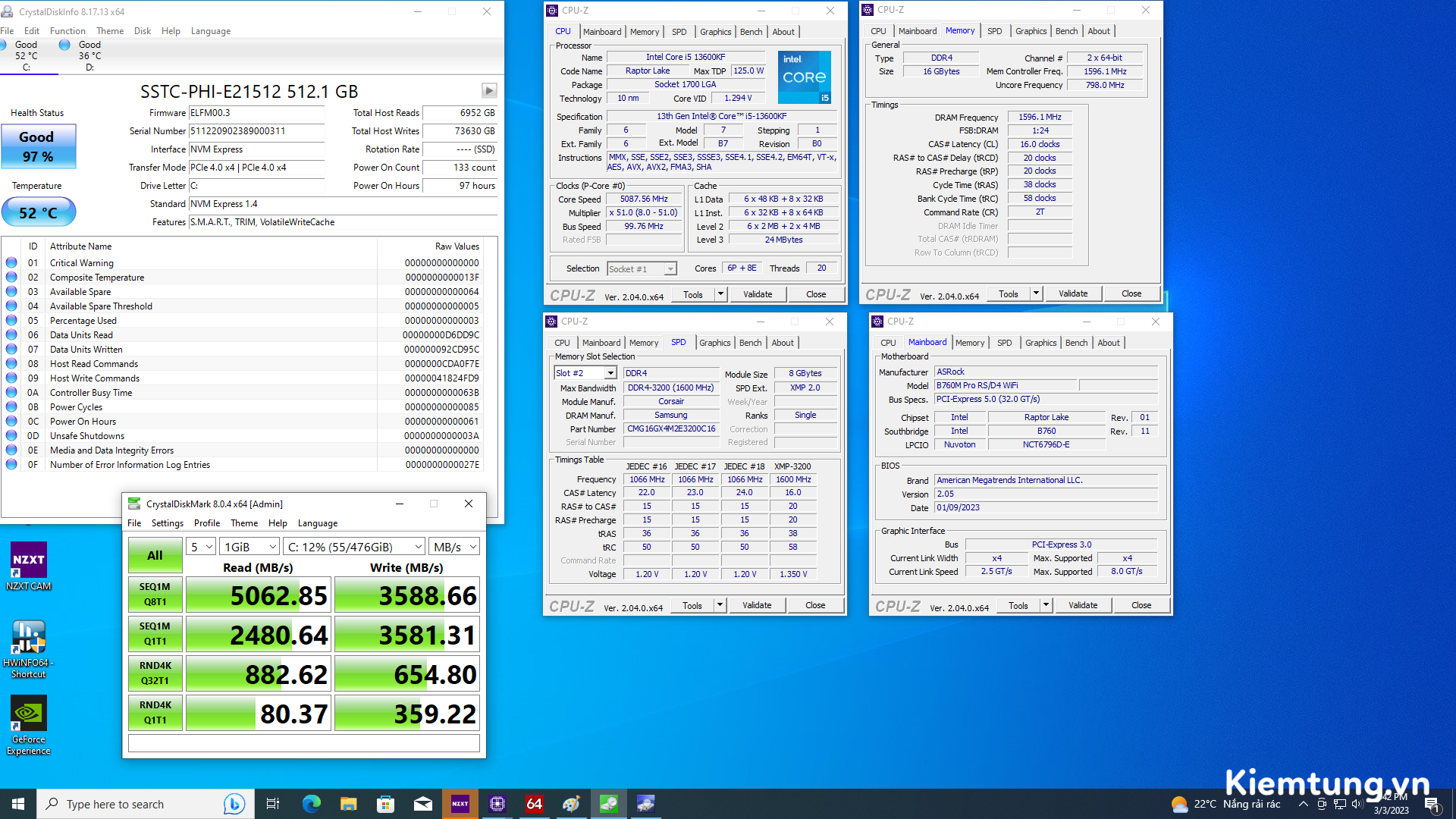Open Task View from taskbar
1456x819 pixels.
coord(273,804)
